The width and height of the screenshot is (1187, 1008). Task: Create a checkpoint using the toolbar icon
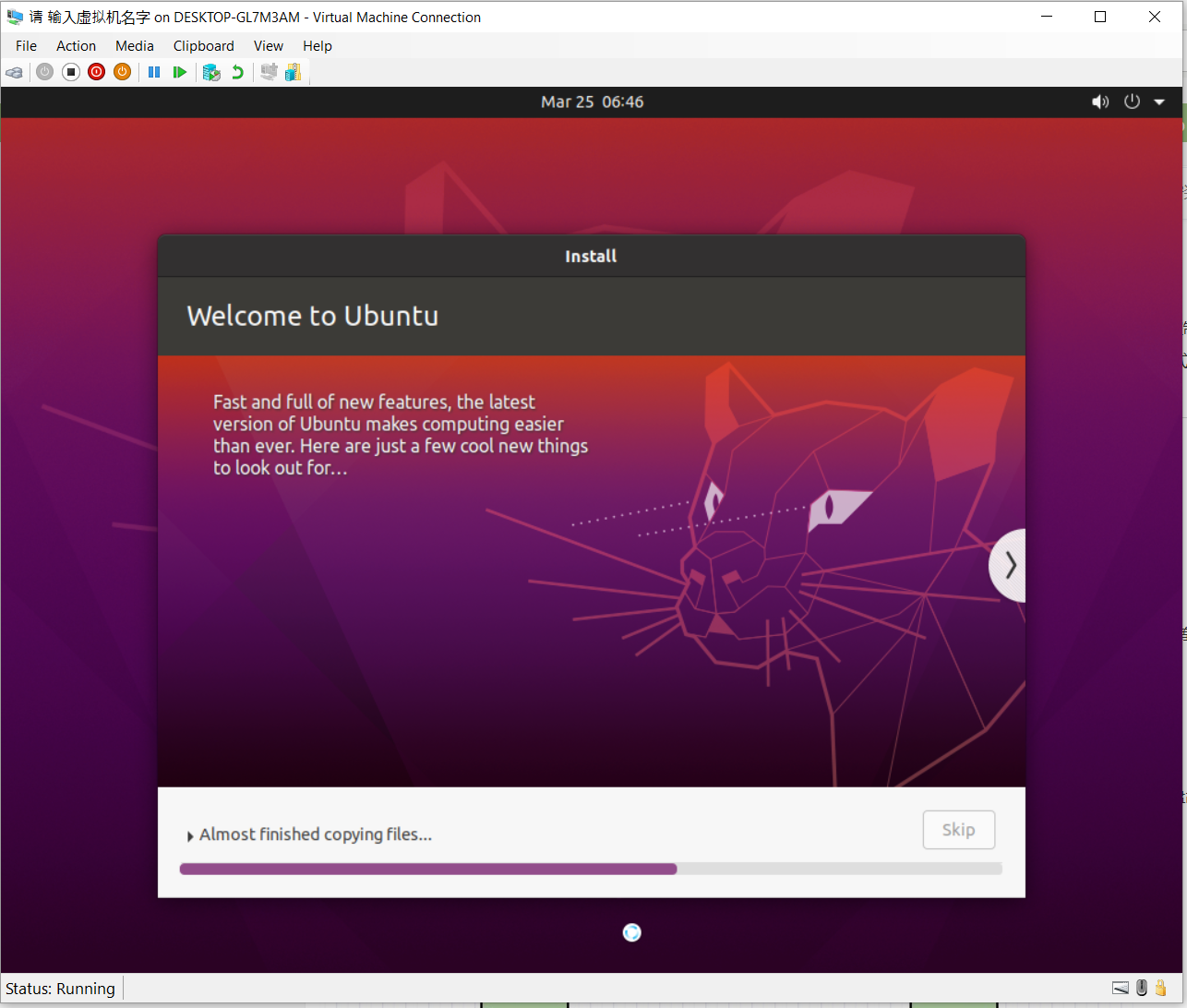pos(211,72)
